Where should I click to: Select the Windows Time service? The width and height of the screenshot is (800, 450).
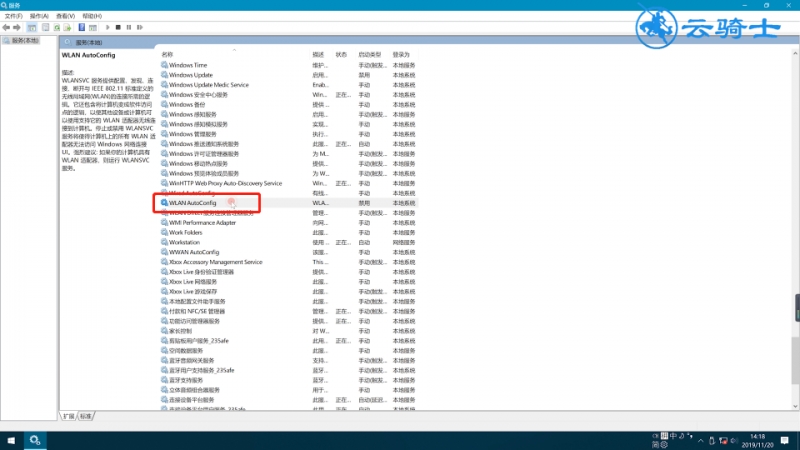coord(188,65)
